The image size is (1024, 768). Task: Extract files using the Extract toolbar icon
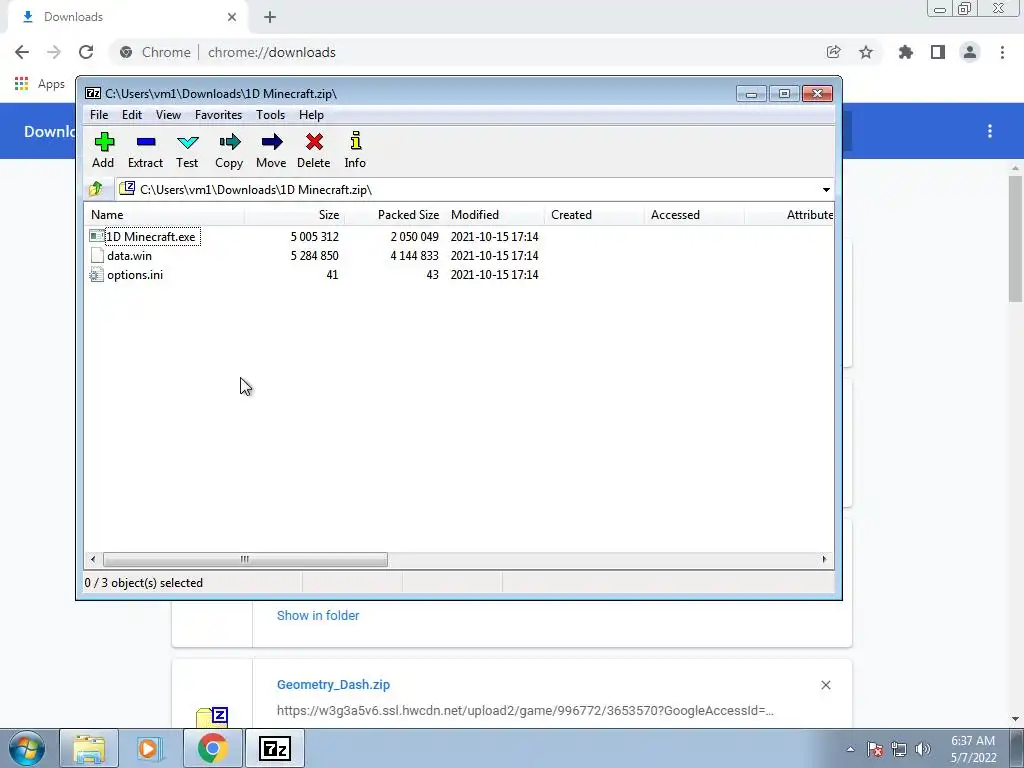pyautogui.click(x=145, y=142)
